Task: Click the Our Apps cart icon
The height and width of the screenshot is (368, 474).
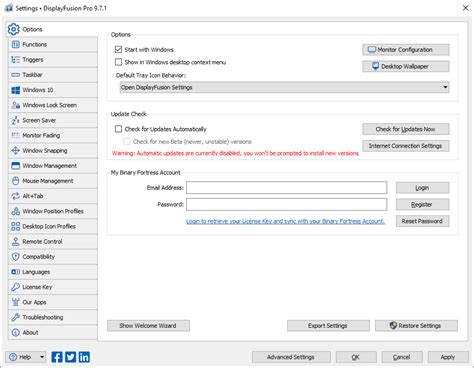Action: pos(16,302)
